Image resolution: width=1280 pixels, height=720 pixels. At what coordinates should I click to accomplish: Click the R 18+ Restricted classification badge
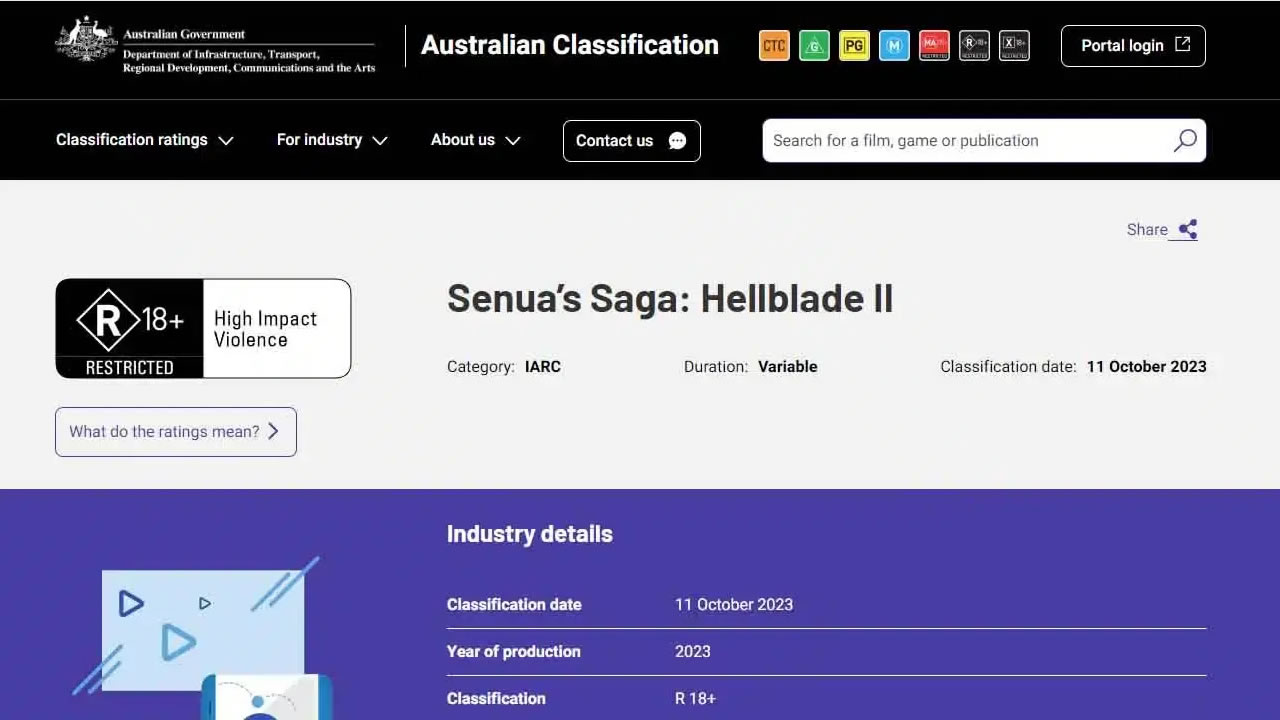(x=203, y=328)
